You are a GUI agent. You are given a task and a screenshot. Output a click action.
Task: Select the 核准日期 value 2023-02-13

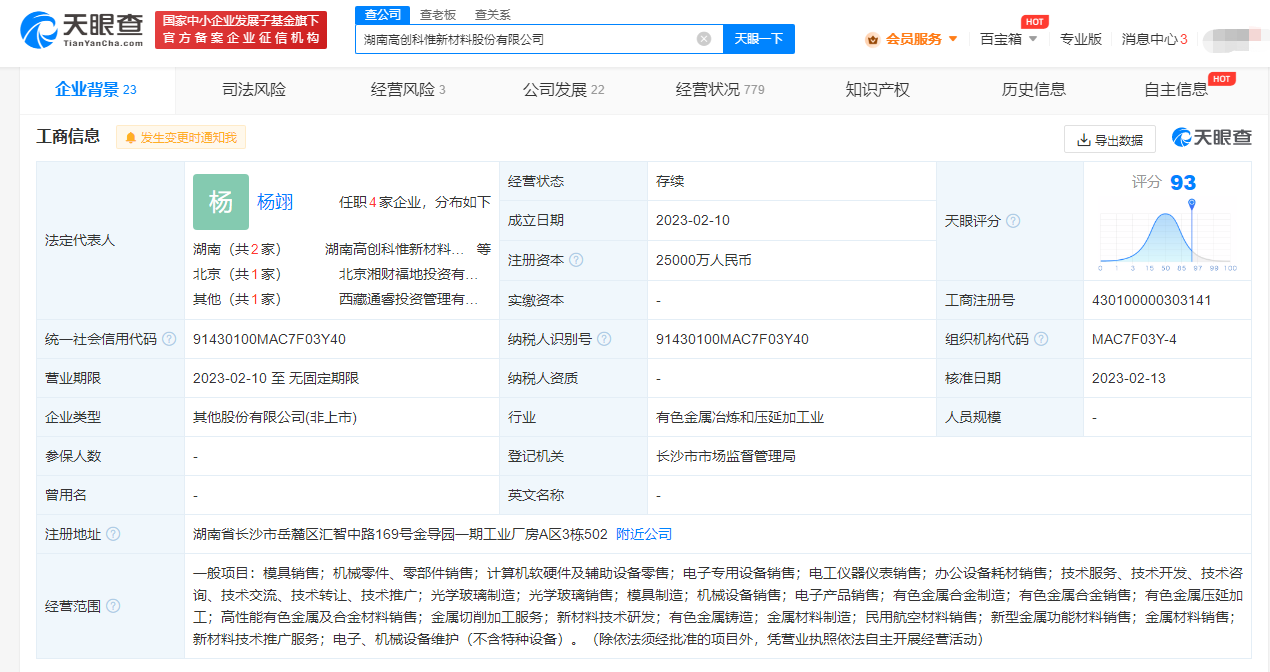tap(1129, 378)
